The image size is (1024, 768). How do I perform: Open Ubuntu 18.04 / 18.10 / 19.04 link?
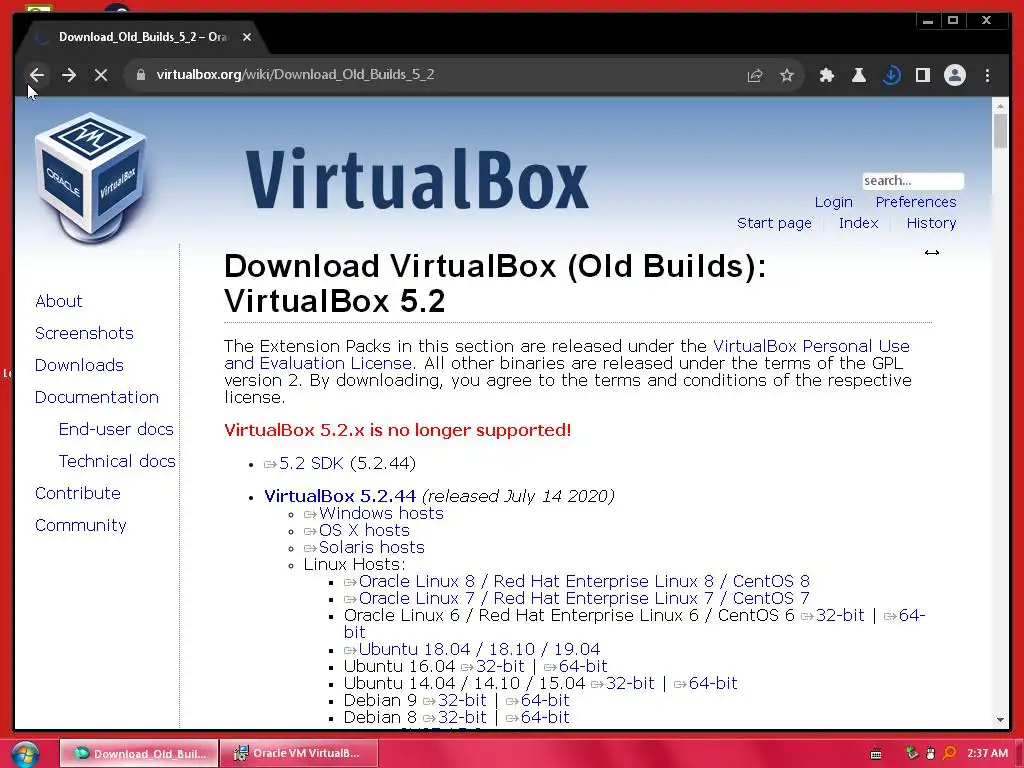479,649
